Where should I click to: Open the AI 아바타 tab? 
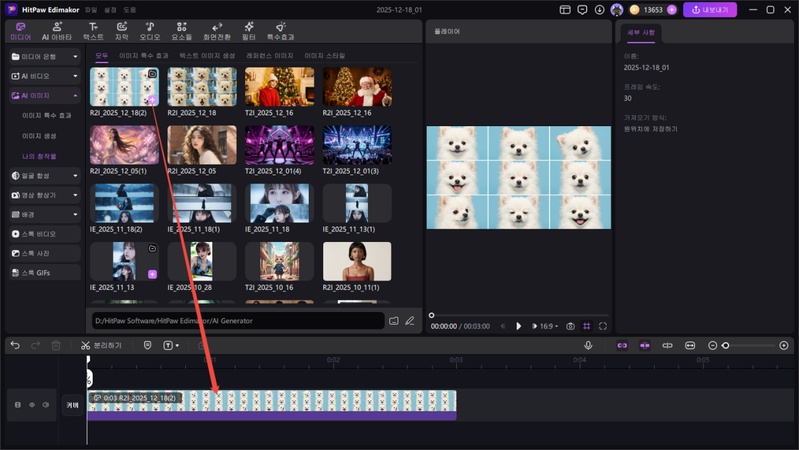[57, 31]
